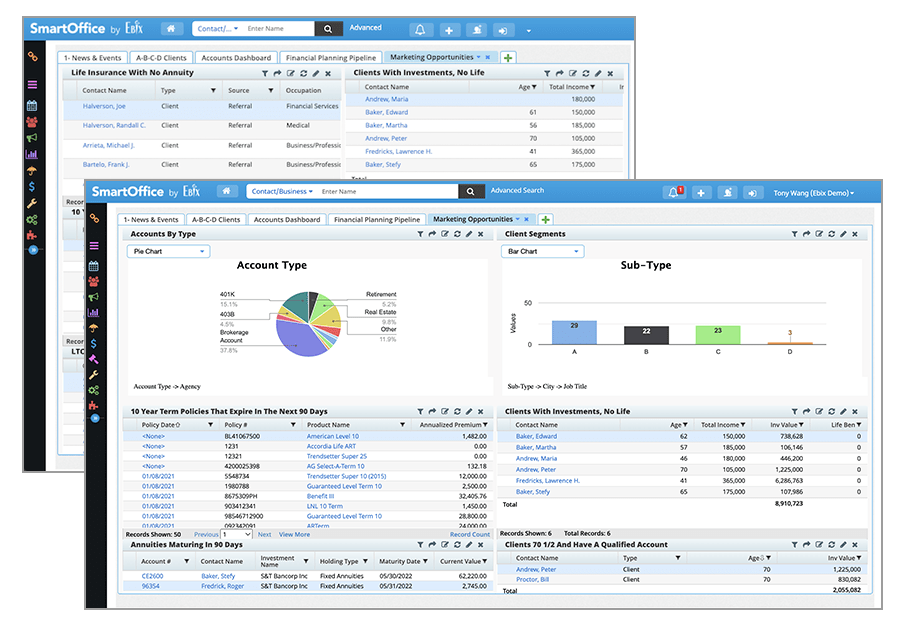Click filter icon in Accounts By Type panel
Image resolution: width=900 pixels, height=632 pixels.
point(421,234)
